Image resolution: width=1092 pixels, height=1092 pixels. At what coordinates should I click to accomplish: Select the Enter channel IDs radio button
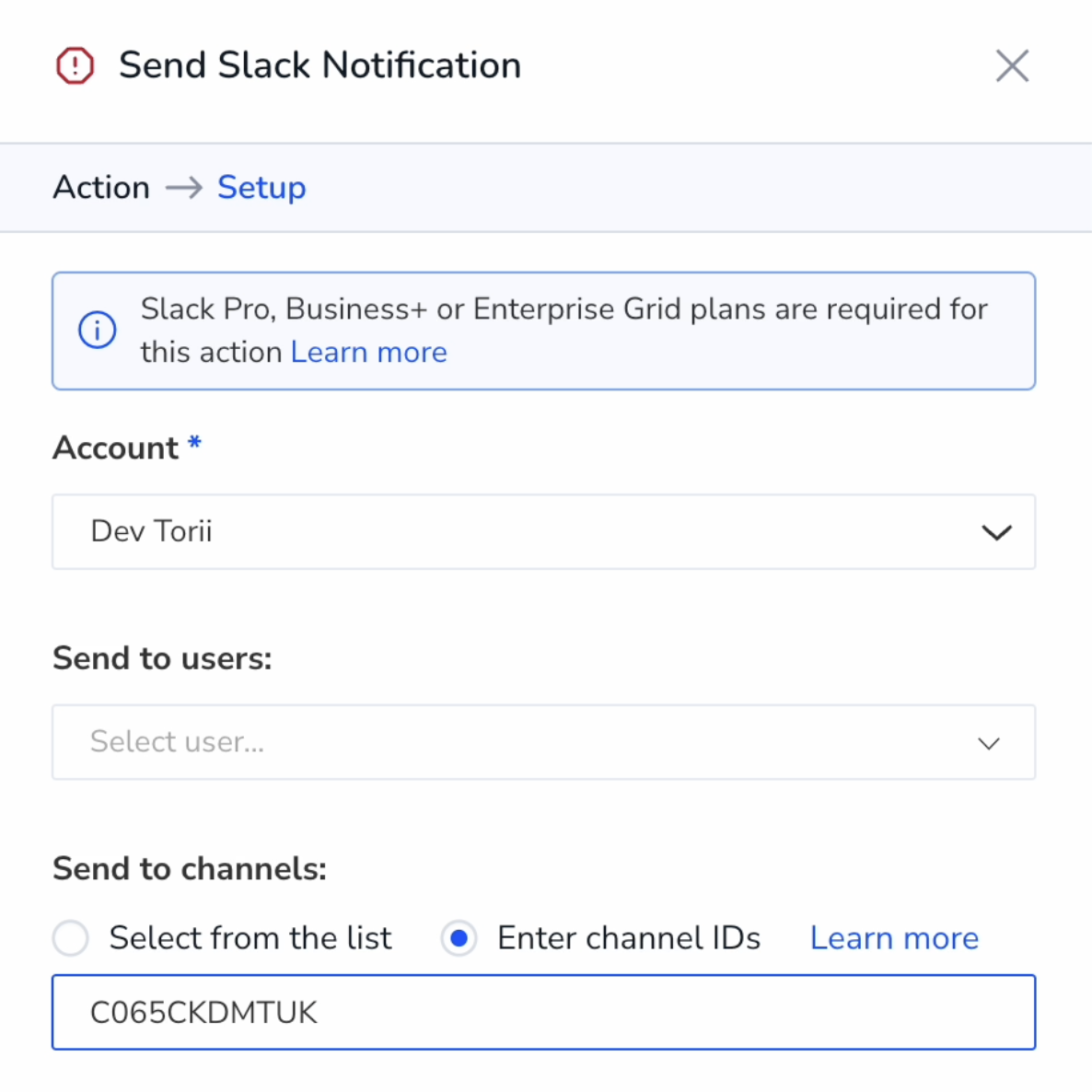[459, 937]
